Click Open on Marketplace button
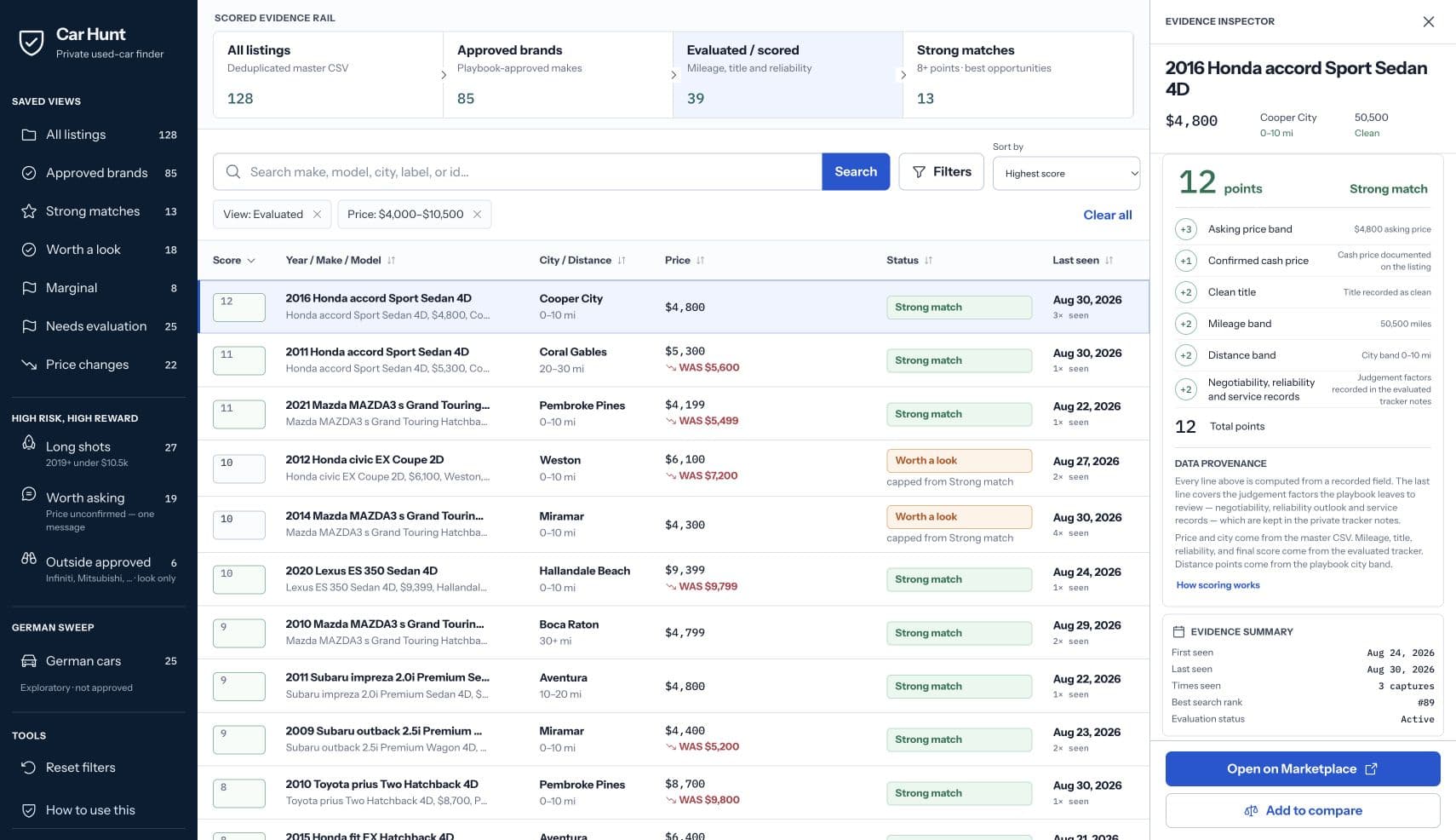 pyautogui.click(x=1302, y=769)
